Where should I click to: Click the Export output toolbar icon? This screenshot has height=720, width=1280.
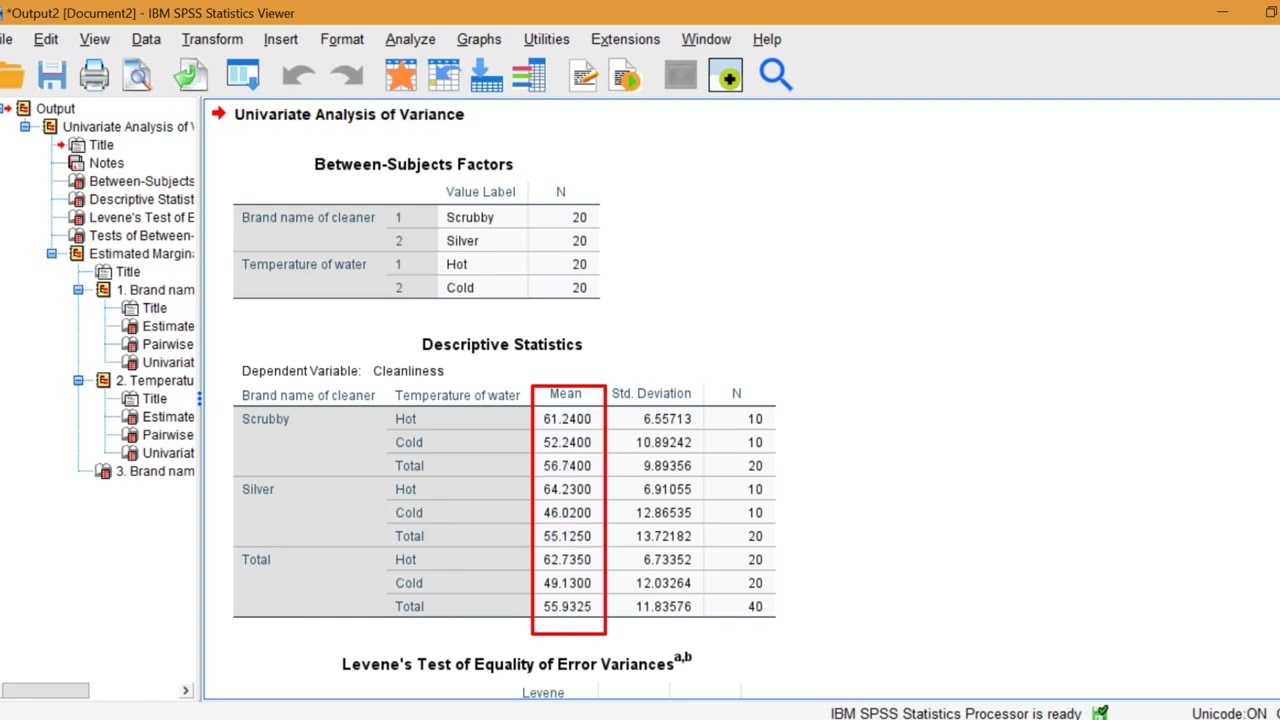[x=190, y=76]
